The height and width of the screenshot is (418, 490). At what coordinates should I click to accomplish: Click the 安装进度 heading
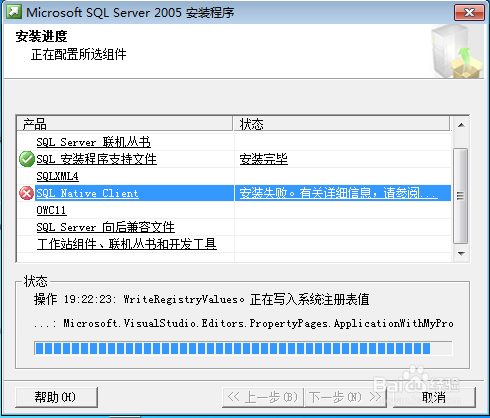(x=41, y=36)
